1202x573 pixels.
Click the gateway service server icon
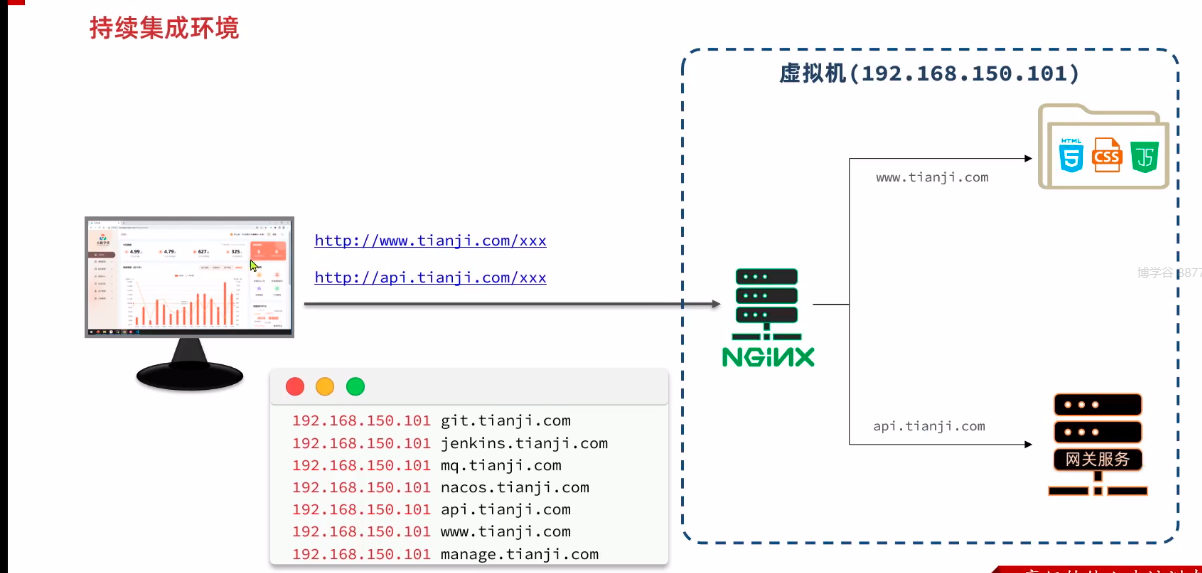(x=1098, y=445)
